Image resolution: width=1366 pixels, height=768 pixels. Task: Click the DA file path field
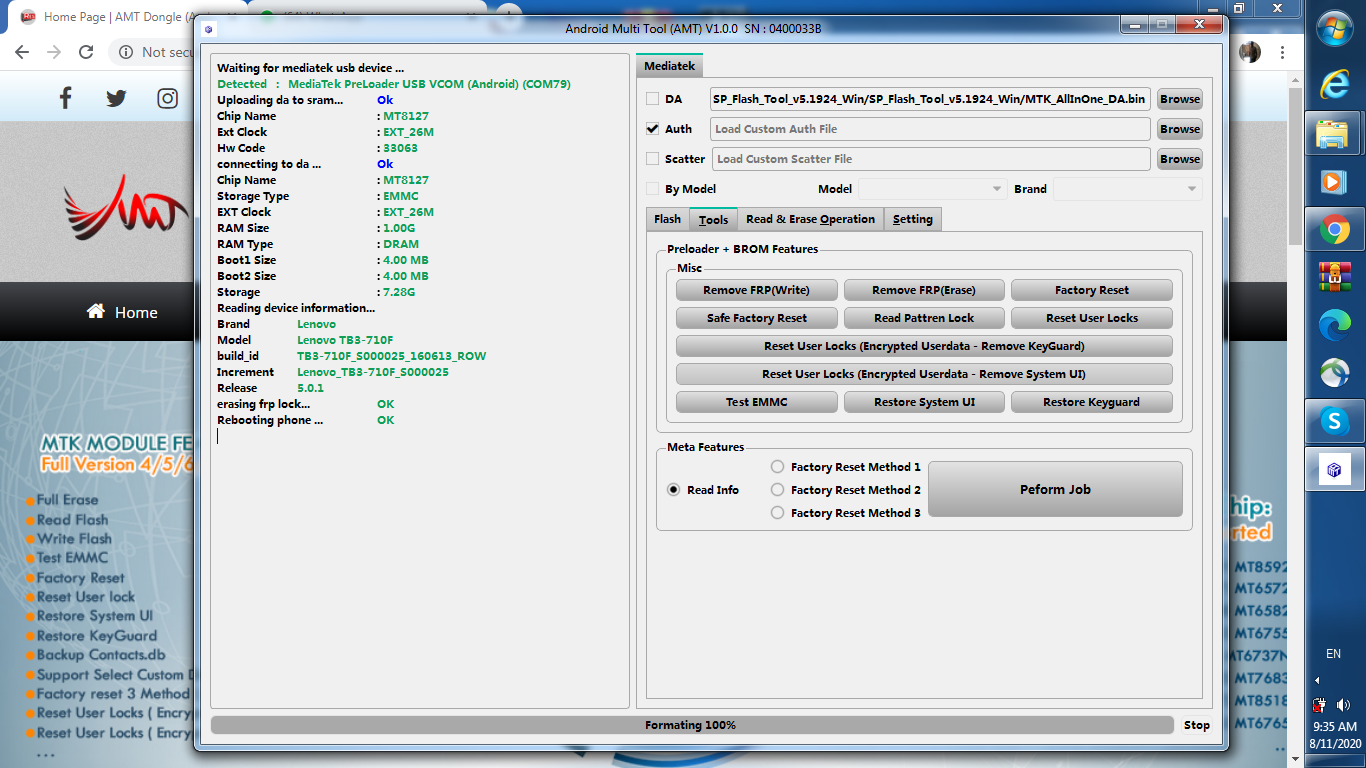pyautogui.click(x=930, y=99)
